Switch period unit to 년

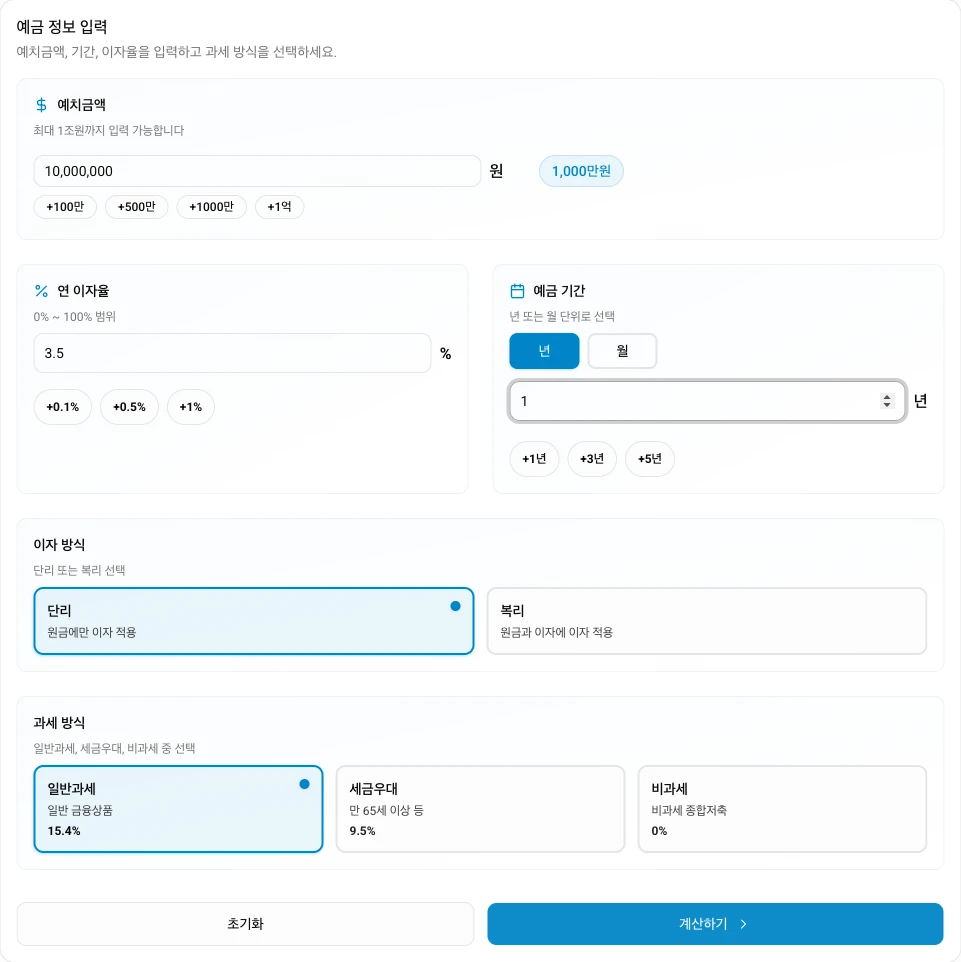pos(544,351)
